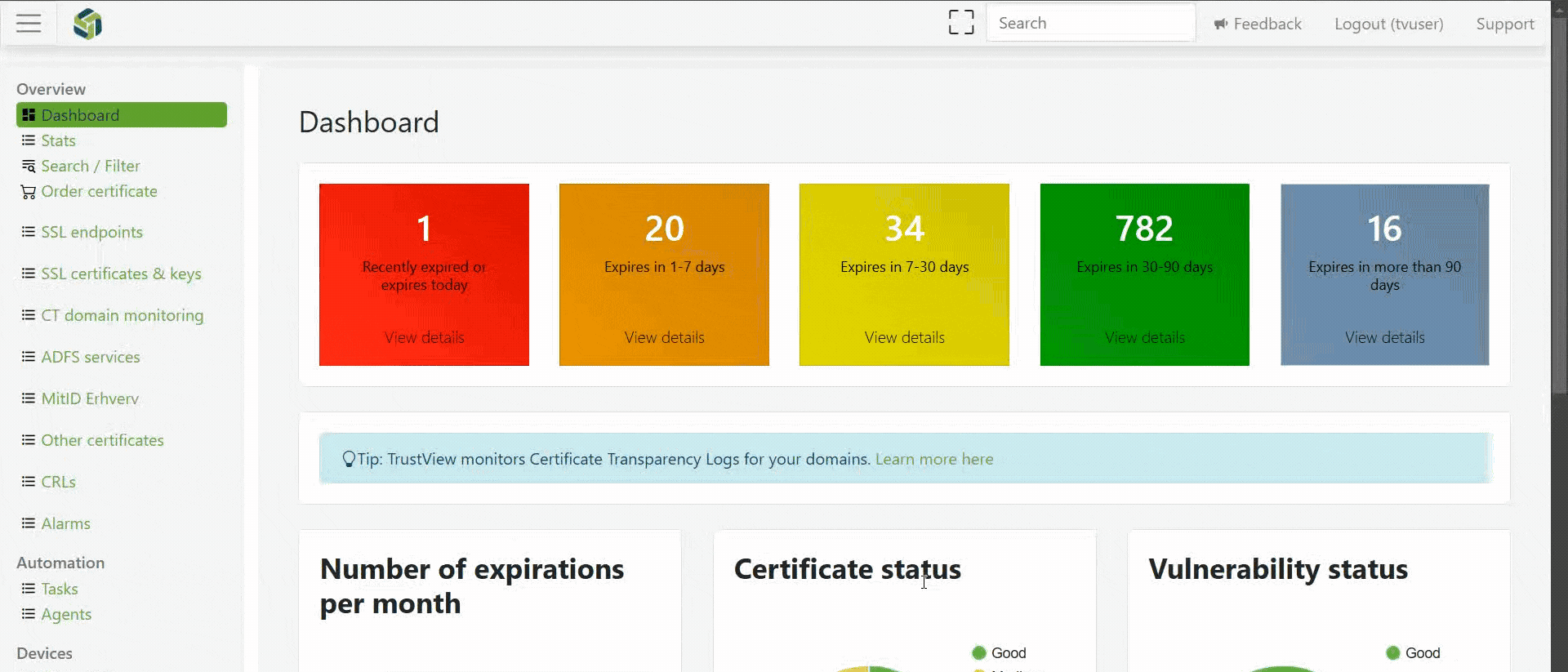The height and width of the screenshot is (672, 1568).
Task: Click the Vulnerability status heading
Action: 1278,569
